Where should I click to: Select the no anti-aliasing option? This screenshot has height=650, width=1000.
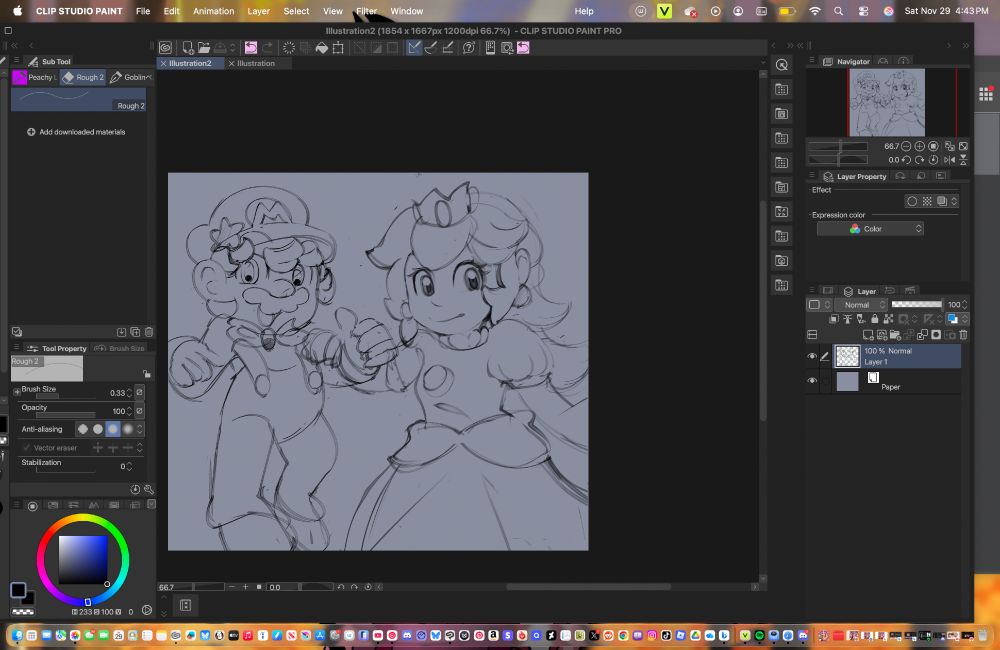tap(83, 429)
